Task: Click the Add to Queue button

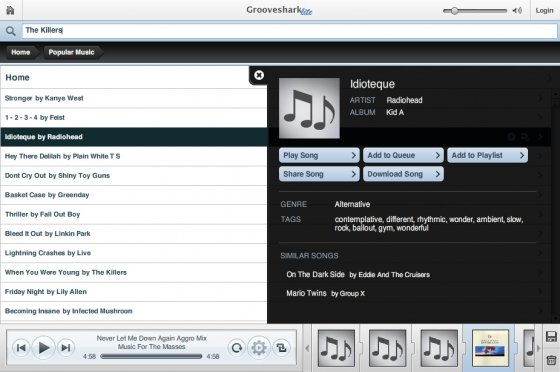Action: click(x=403, y=155)
